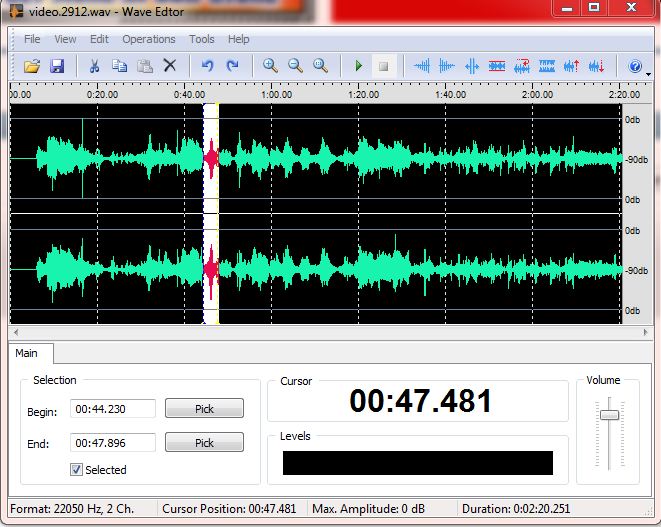The height and width of the screenshot is (527, 661).
Task: Decrease volume with the down-arrow waveform icon
Action: 597,66
